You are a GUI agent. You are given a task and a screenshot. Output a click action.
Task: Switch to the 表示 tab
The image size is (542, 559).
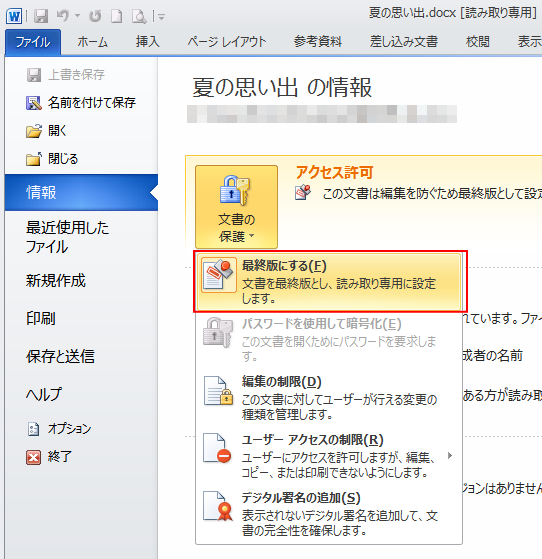530,42
